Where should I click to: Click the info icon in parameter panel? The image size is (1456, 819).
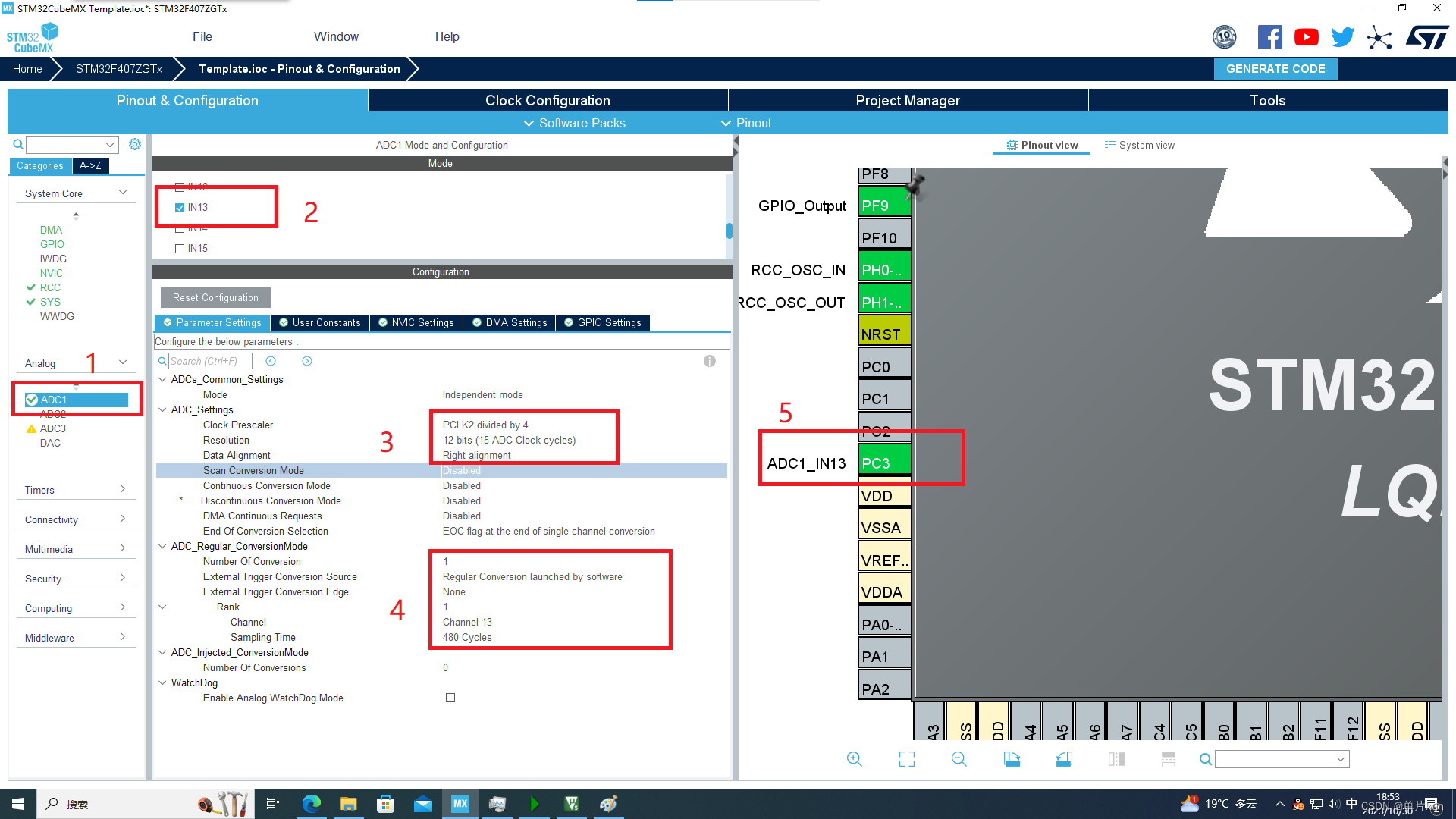pos(709,361)
